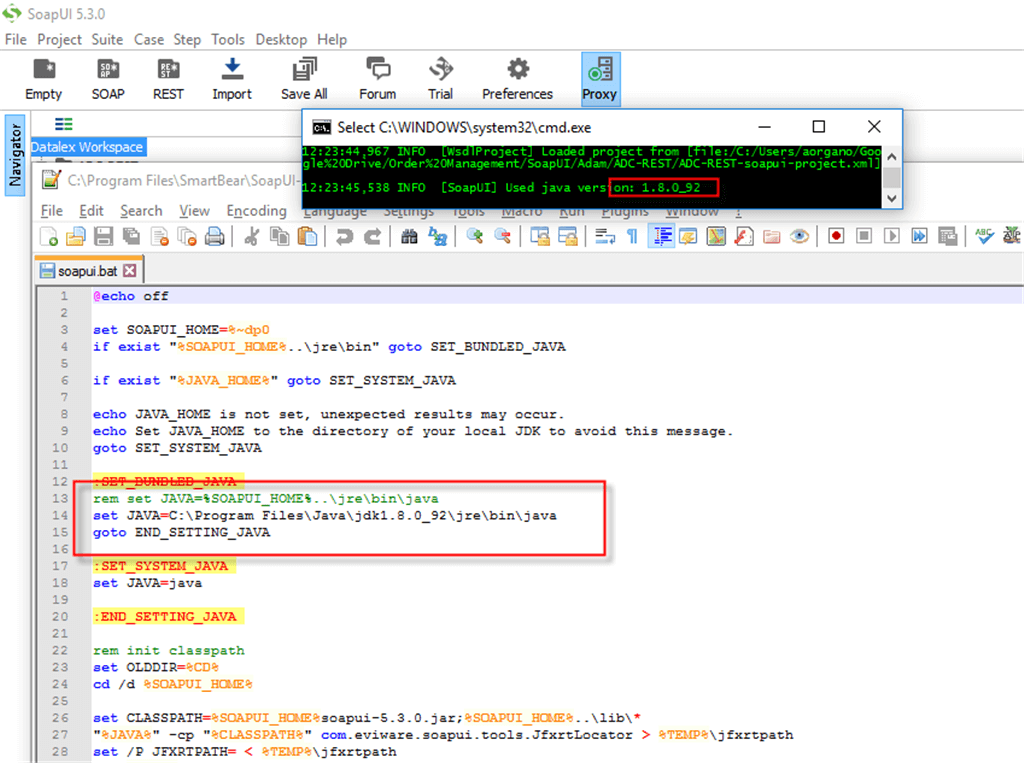Click the Paste clipboard icon
The height and width of the screenshot is (763, 1024).
pyautogui.click(x=307, y=236)
